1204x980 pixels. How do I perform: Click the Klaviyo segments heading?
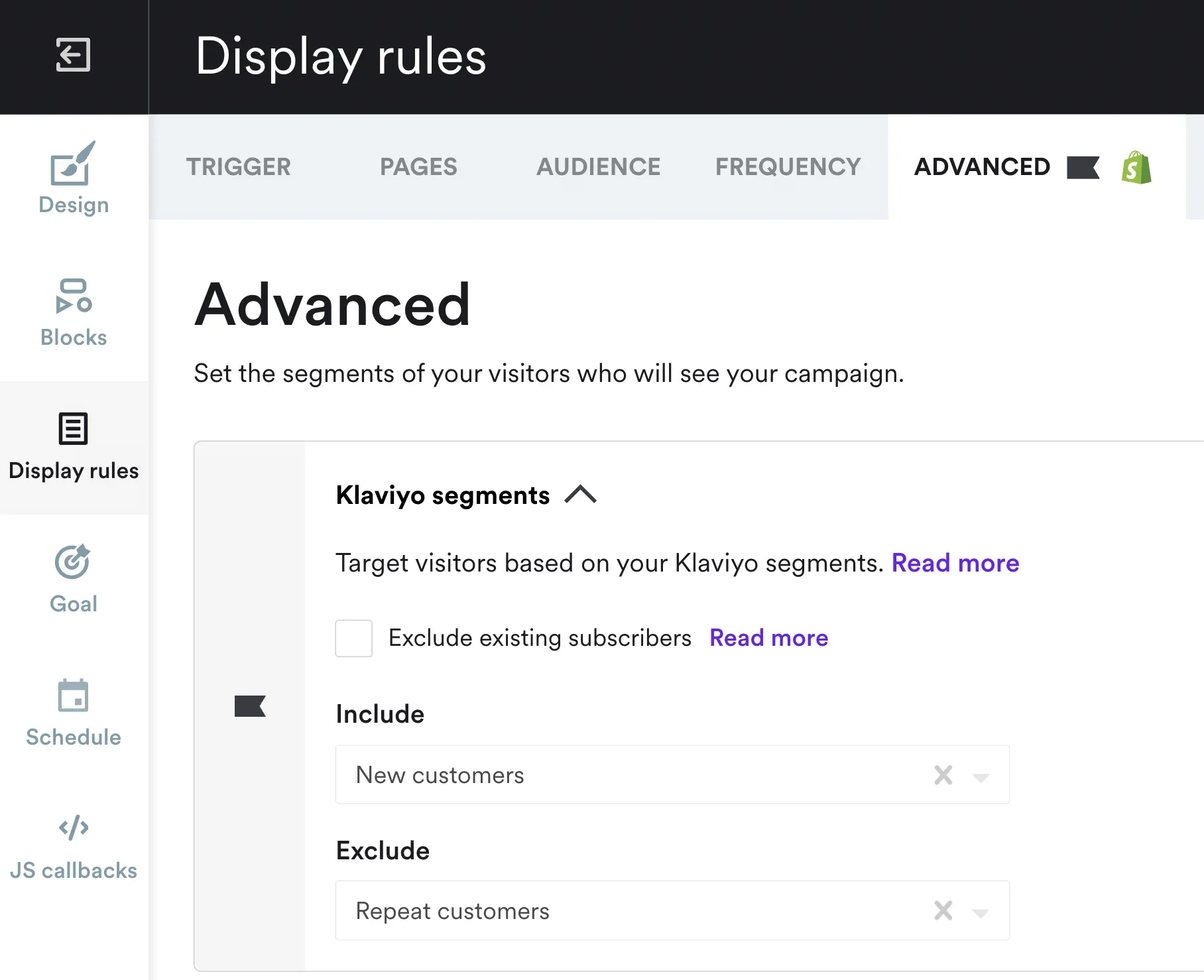(443, 495)
